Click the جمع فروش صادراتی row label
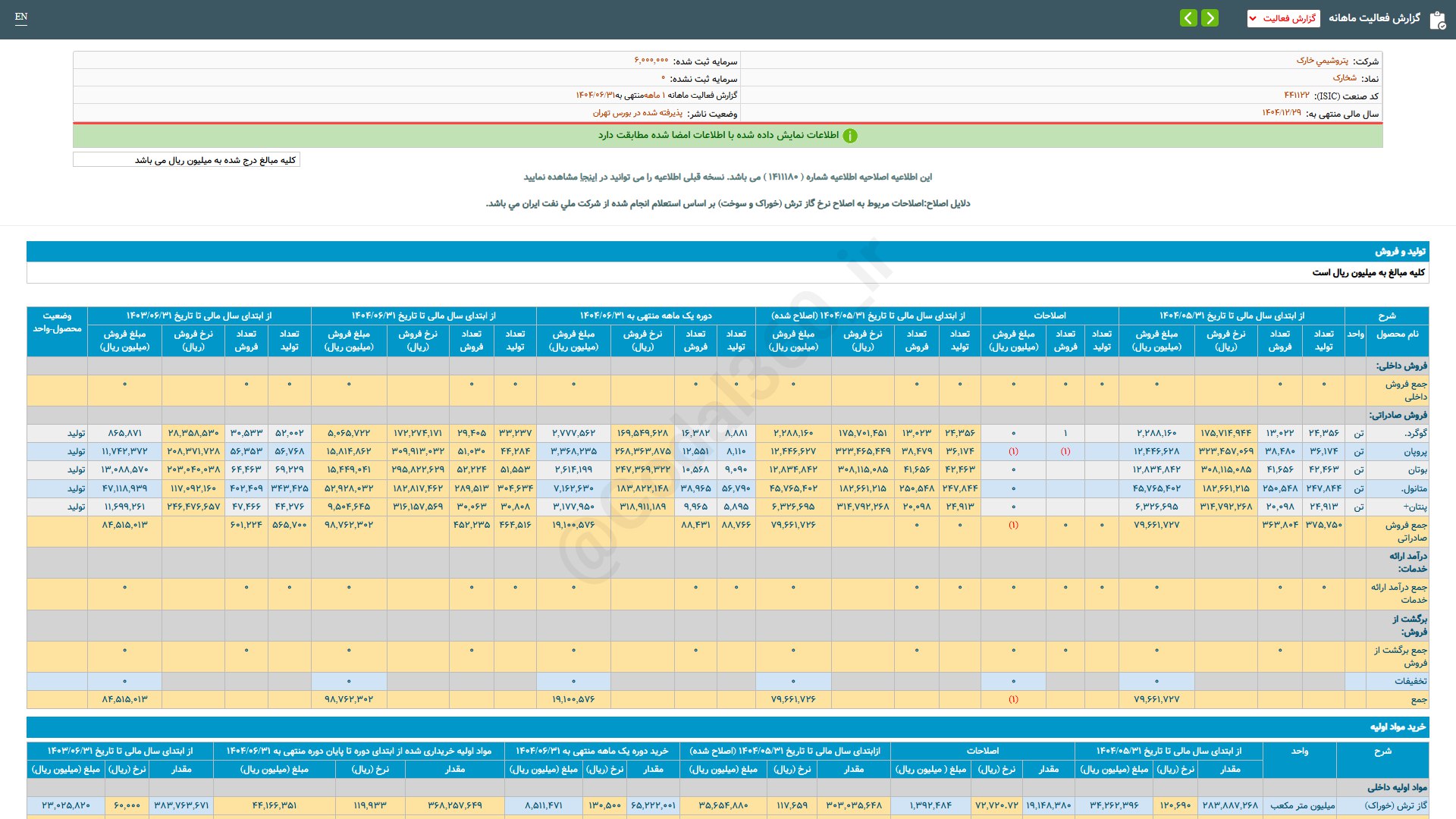Screen dimensions: 1456x819 (1405, 531)
